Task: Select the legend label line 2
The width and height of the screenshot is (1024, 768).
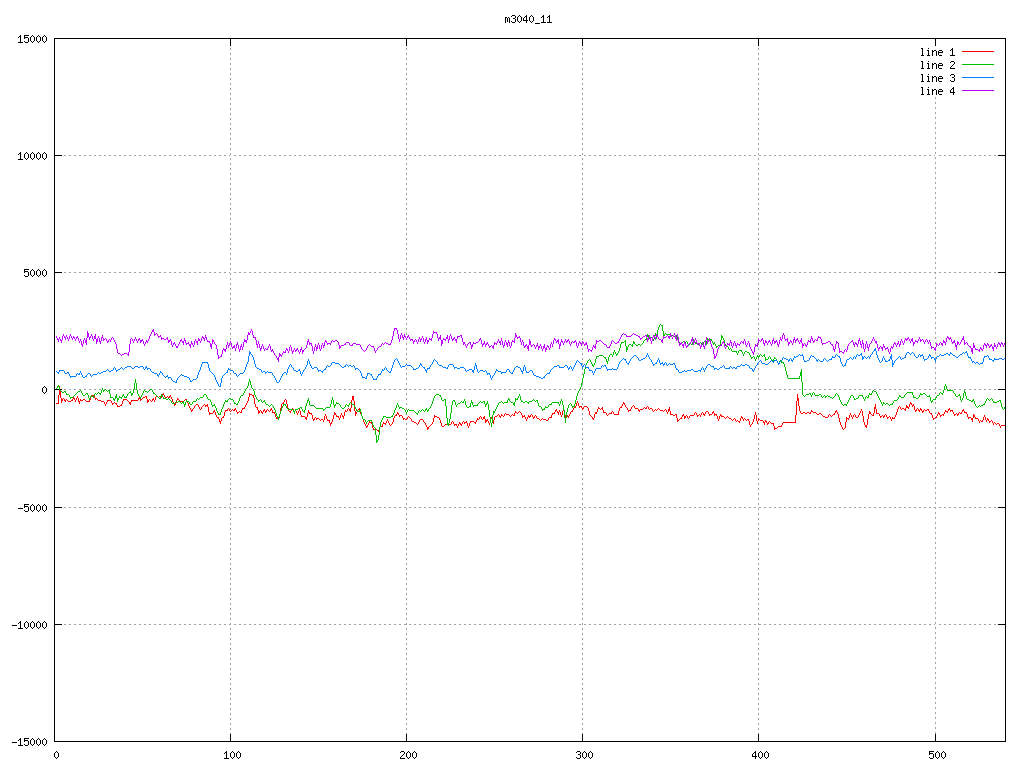Action: tap(937, 65)
